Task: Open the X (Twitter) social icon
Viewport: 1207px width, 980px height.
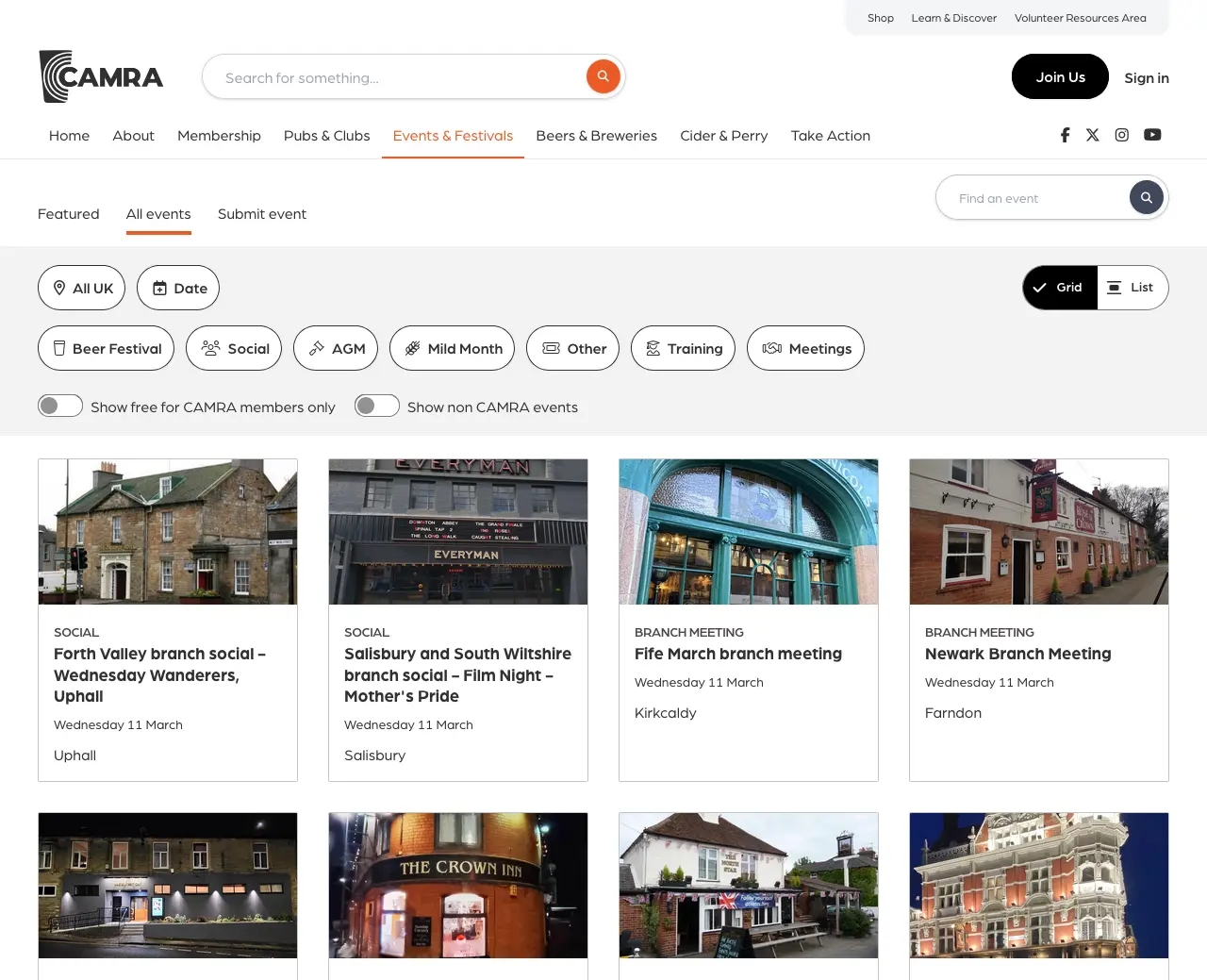Action: [1092, 135]
